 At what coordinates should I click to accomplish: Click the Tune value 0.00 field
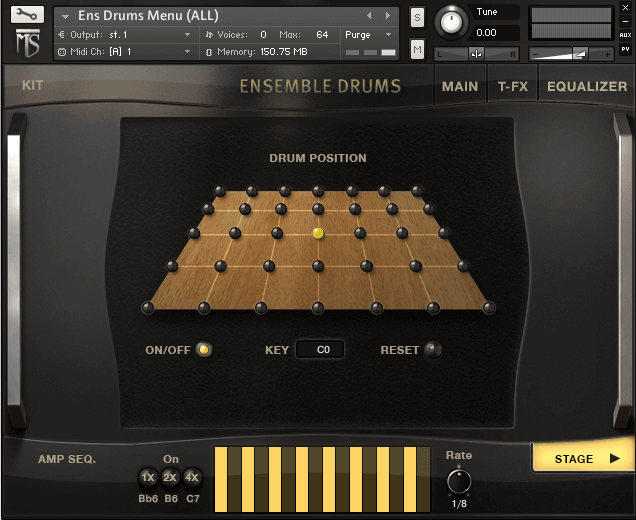coord(492,32)
